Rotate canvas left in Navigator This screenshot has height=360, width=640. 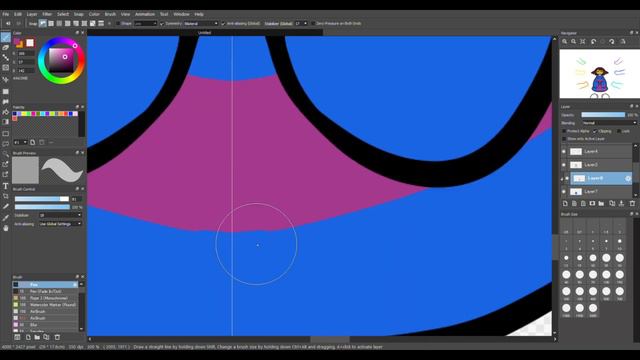593,42
